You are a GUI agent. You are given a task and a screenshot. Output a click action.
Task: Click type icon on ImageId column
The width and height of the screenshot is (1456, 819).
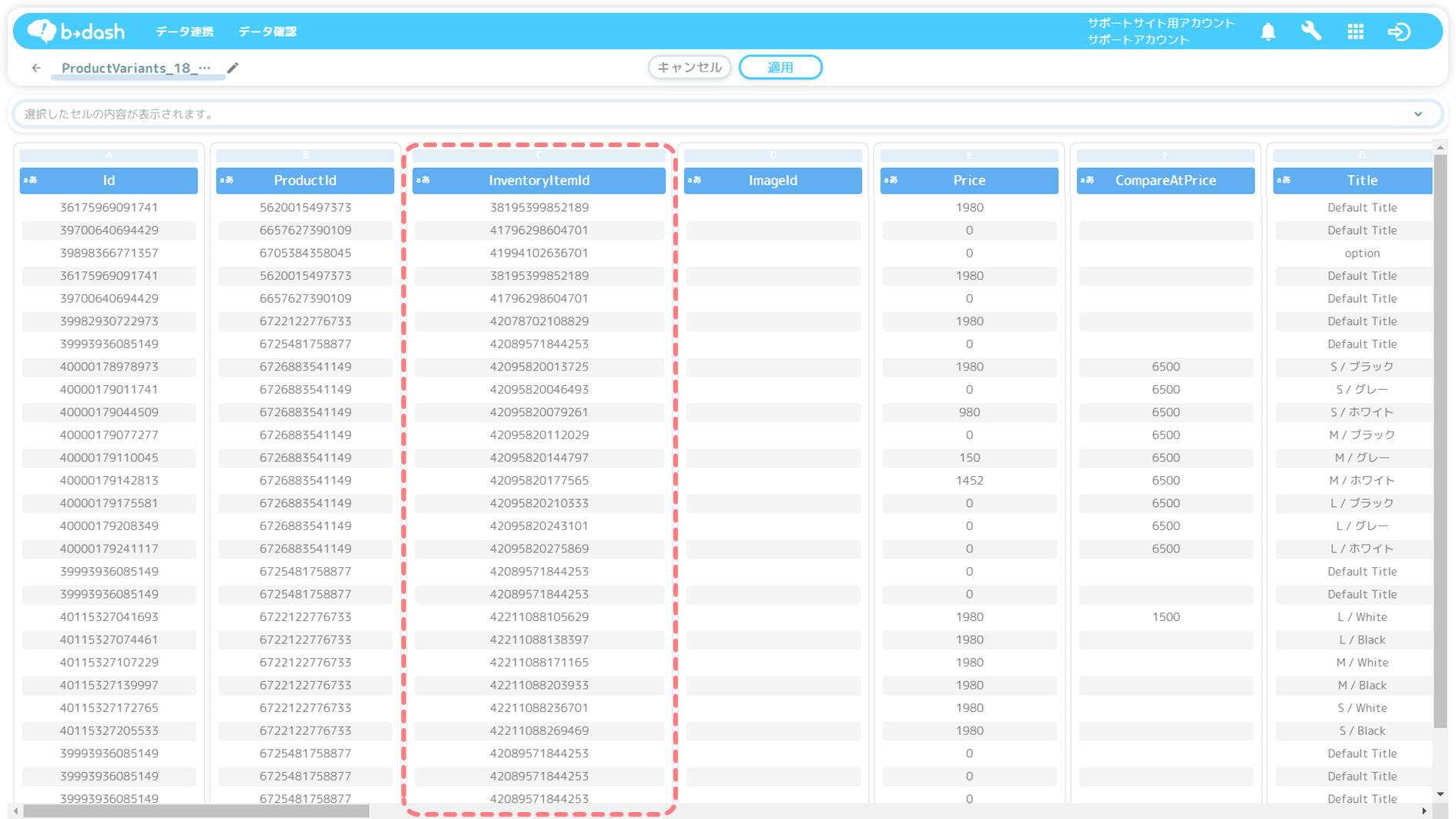pyautogui.click(x=695, y=180)
